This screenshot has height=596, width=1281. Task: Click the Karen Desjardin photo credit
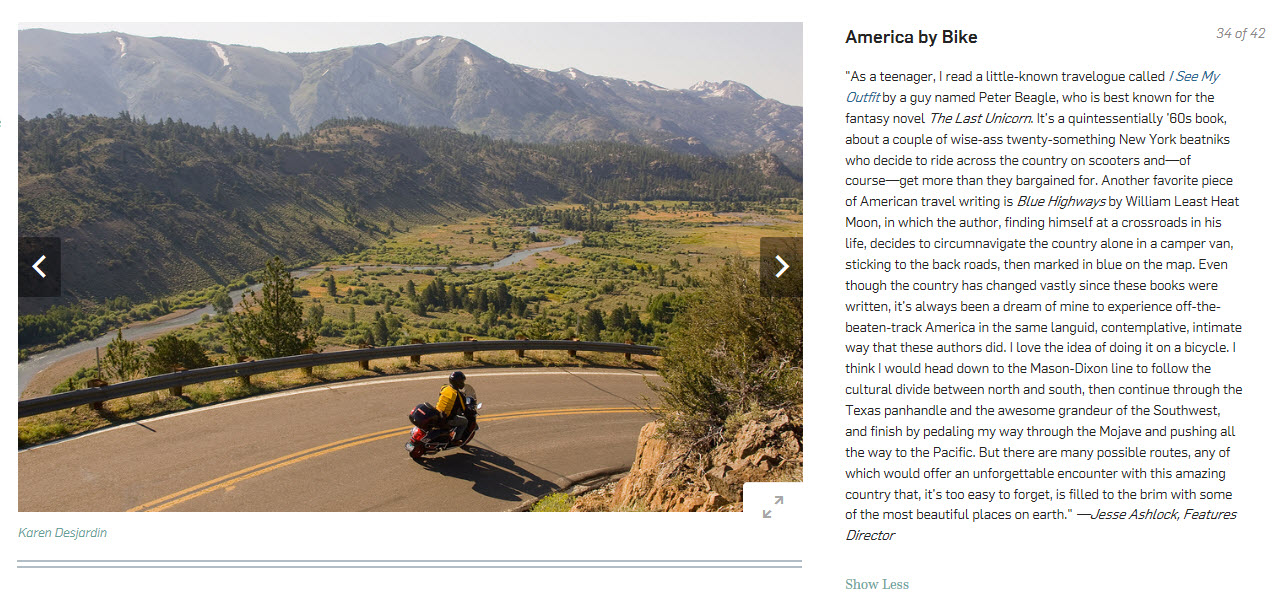(62, 533)
